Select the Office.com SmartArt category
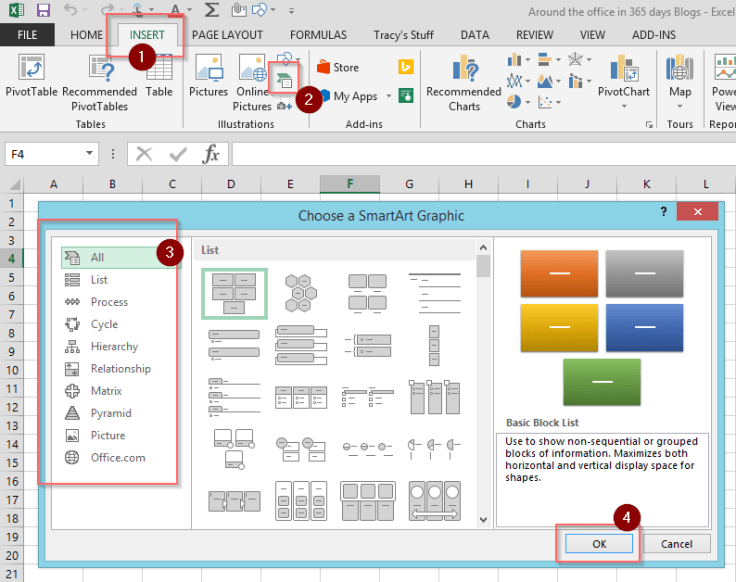This screenshot has height=582, width=736. click(118, 458)
